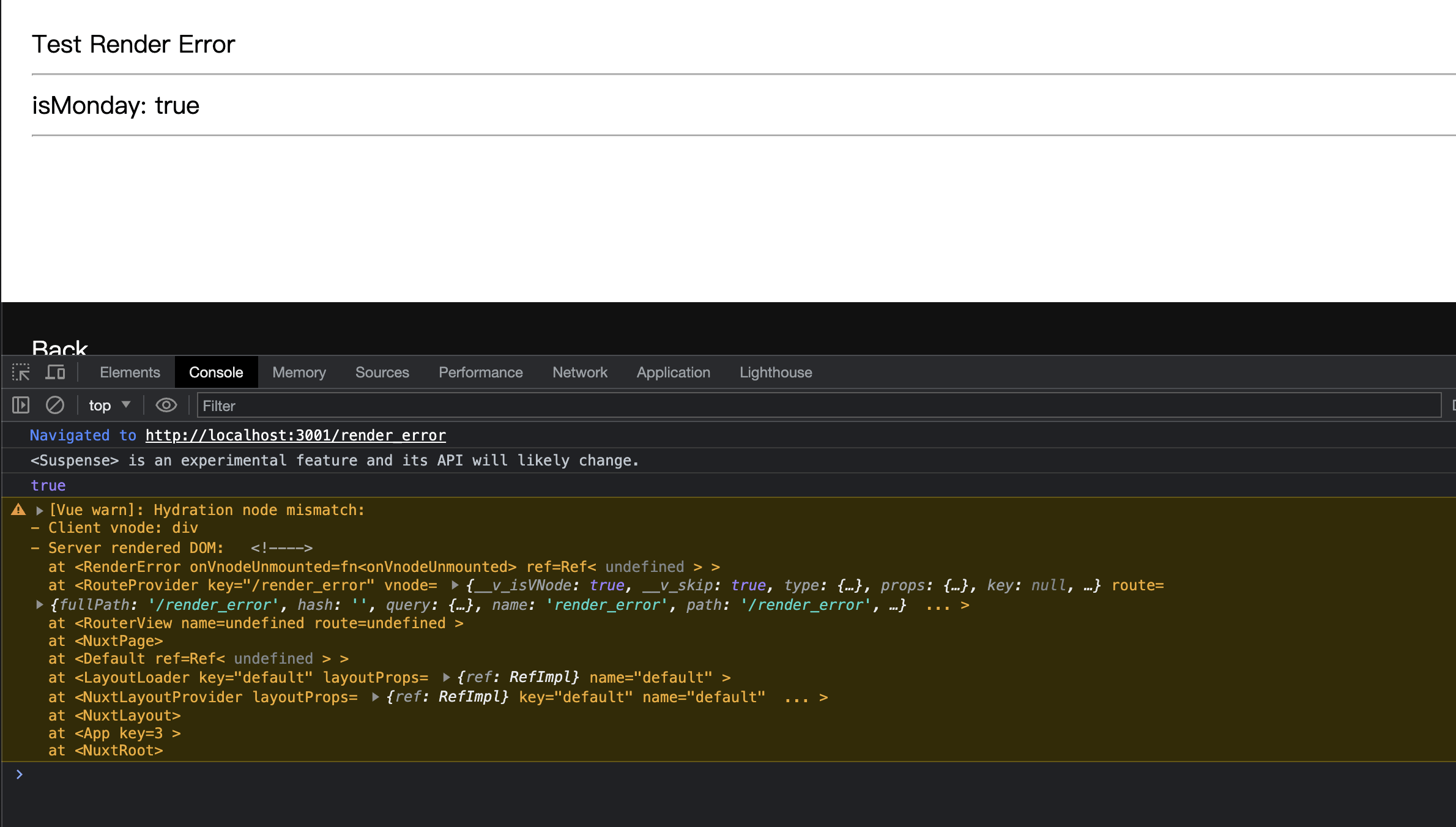Switch to the Lighthouse tab
This screenshot has width=1456, height=827.
pyautogui.click(x=775, y=372)
